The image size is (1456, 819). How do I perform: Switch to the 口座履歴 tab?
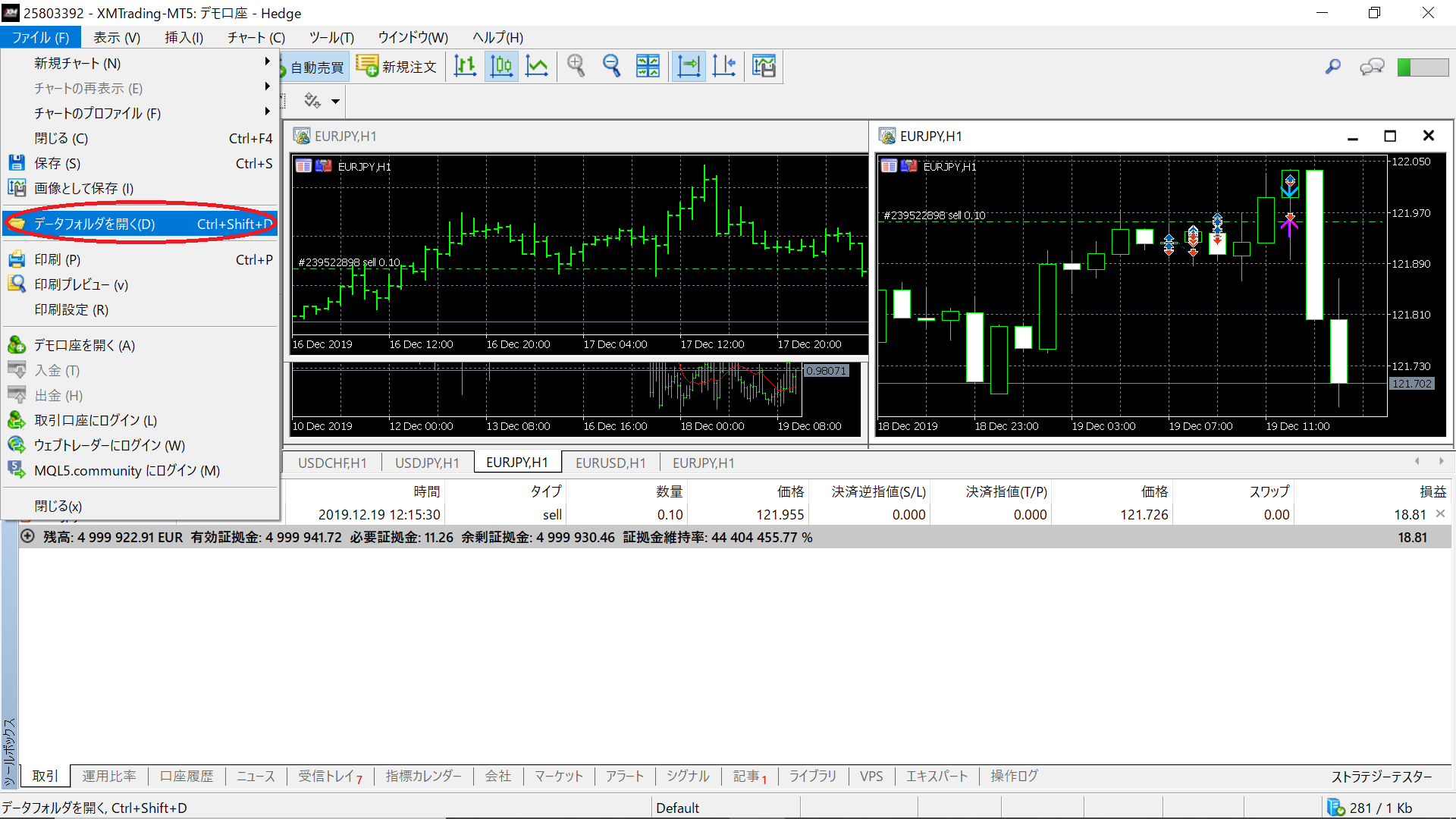187,776
